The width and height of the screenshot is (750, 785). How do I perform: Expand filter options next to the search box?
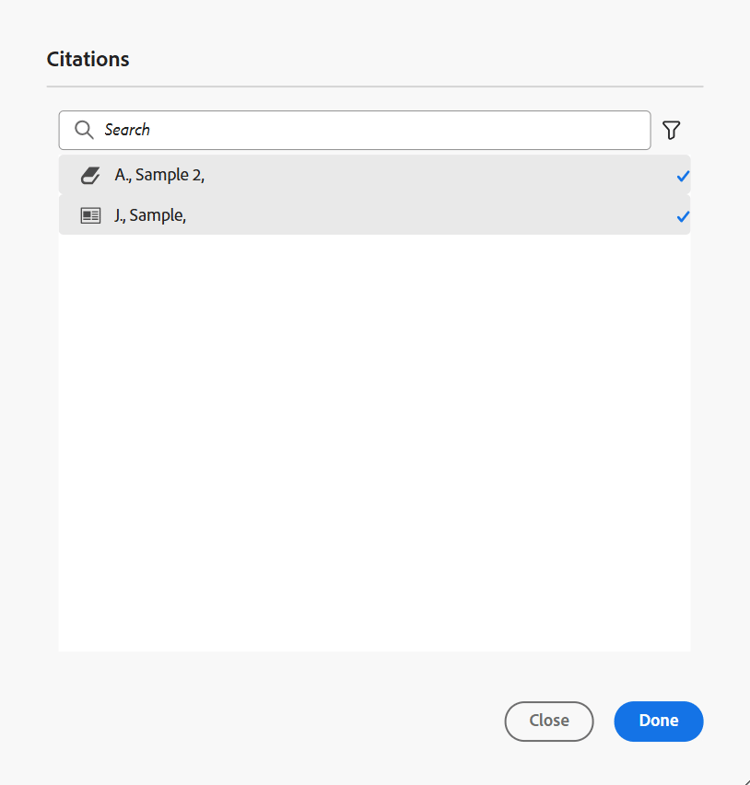pyautogui.click(x=671, y=130)
